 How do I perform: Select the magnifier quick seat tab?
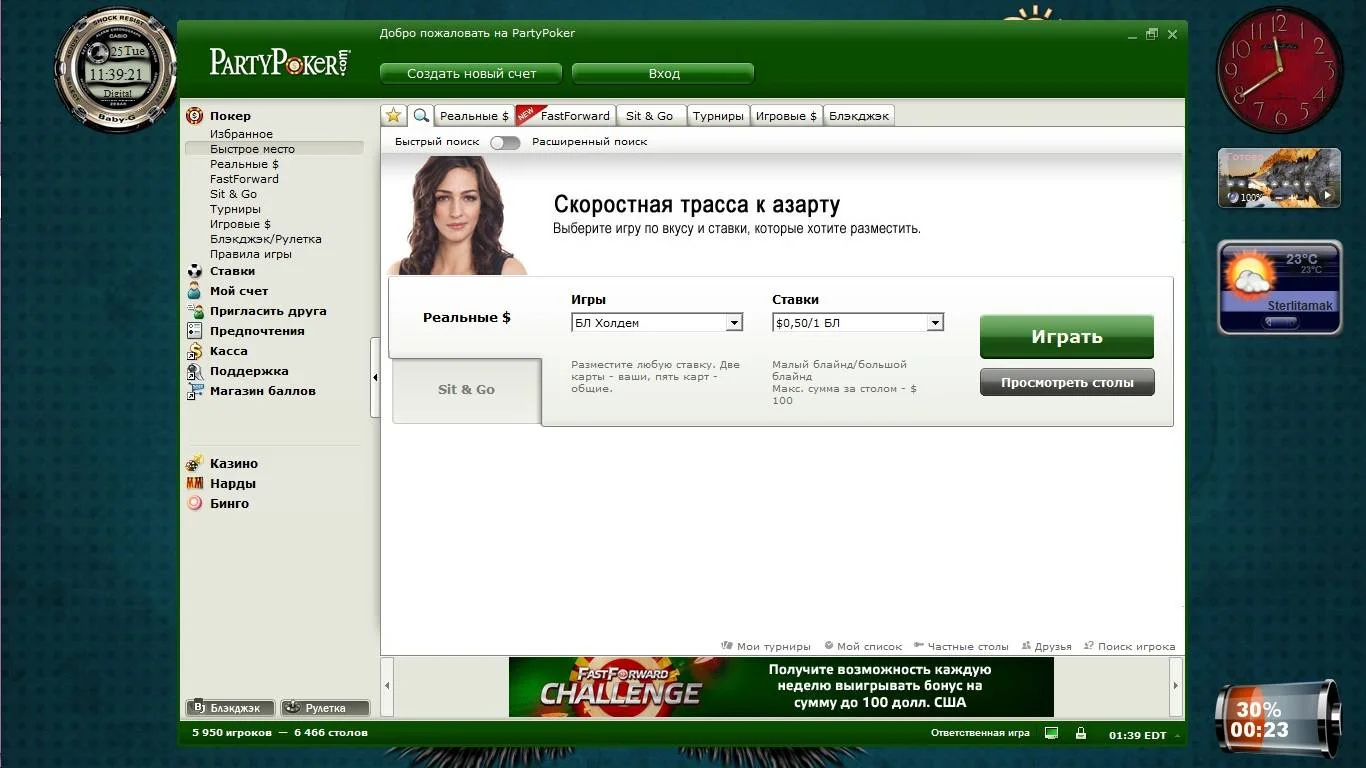tap(421, 115)
